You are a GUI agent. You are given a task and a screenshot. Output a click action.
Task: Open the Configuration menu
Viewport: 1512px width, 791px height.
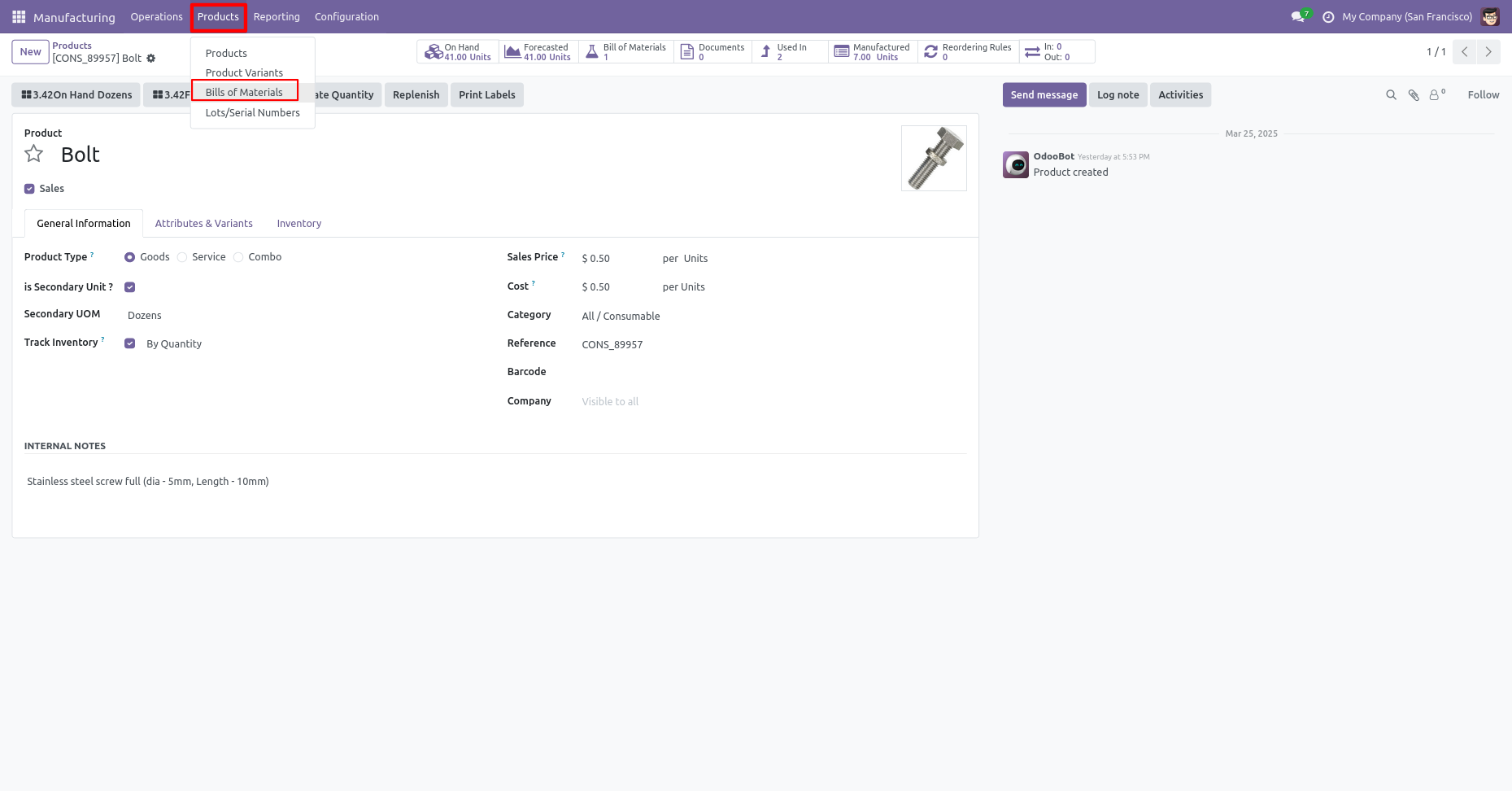point(346,16)
